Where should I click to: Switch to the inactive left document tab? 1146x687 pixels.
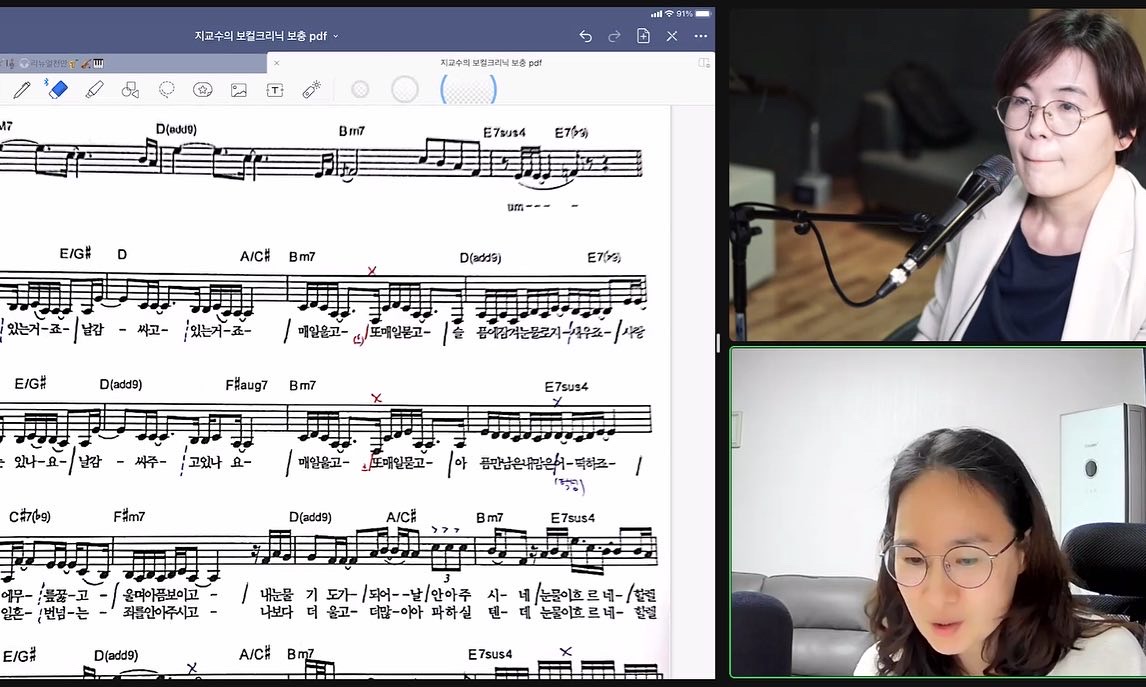[x=133, y=63]
